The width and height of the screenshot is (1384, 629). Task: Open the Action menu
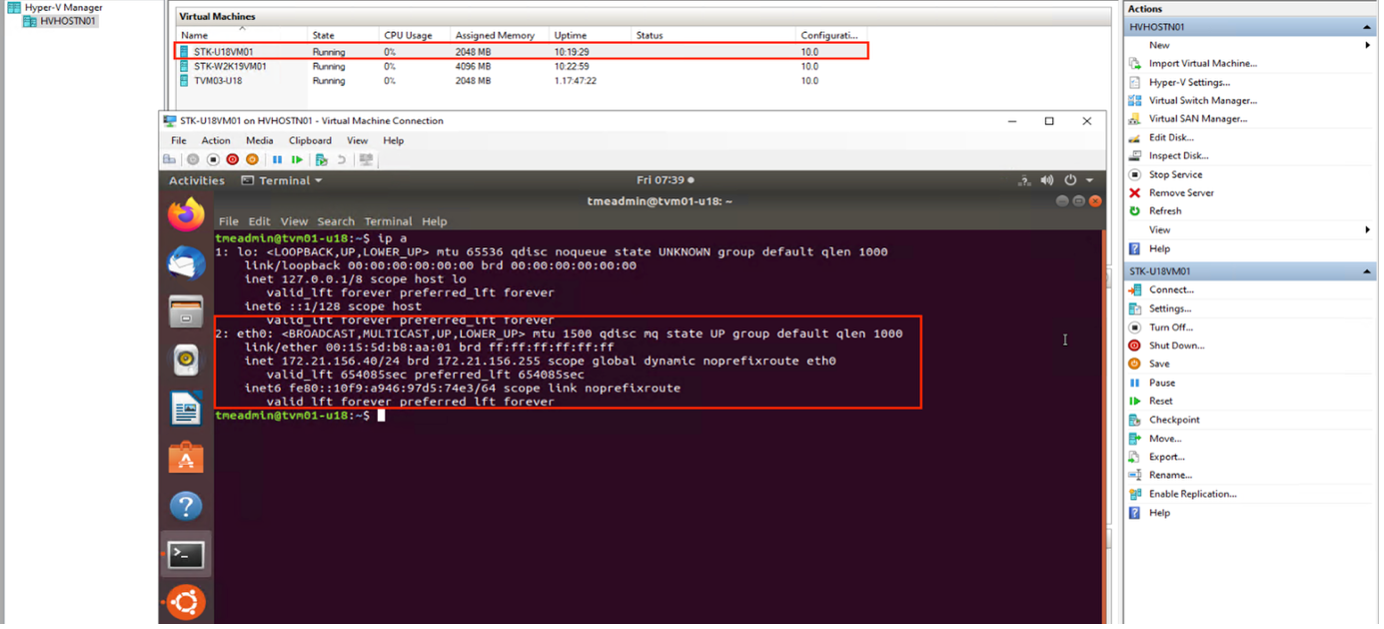(216, 141)
